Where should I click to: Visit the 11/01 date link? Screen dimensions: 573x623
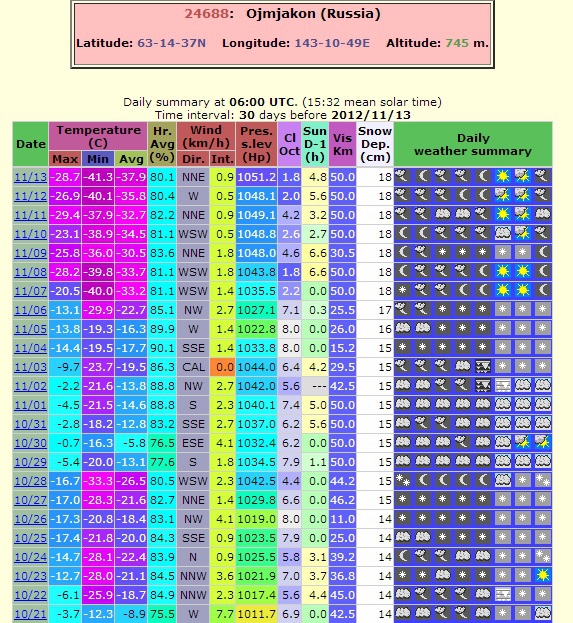[x=31, y=405]
